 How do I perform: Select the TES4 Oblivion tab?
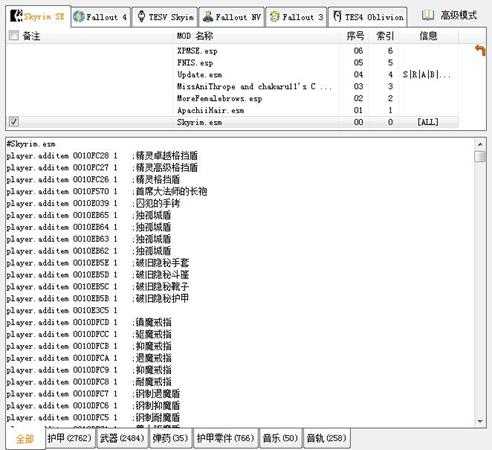click(x=368, y=17)
